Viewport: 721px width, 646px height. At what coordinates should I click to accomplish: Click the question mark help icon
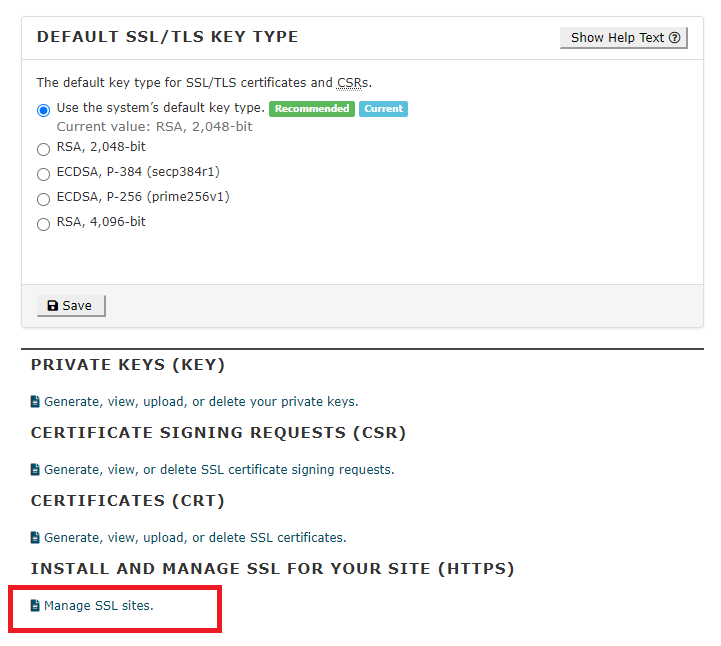[x=675, y=38]
